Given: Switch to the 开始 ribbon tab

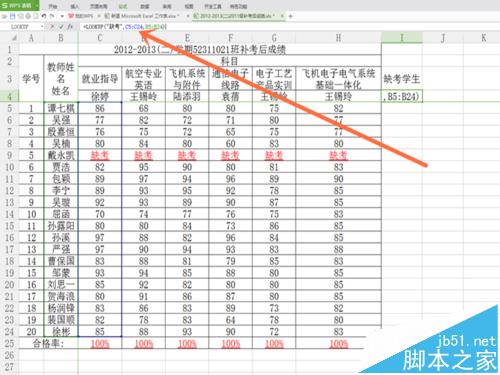Looking at the screenshot, I should click(53, 6).
